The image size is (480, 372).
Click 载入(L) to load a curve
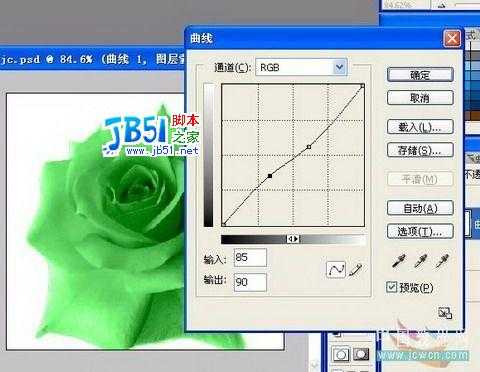coord(420,127)
